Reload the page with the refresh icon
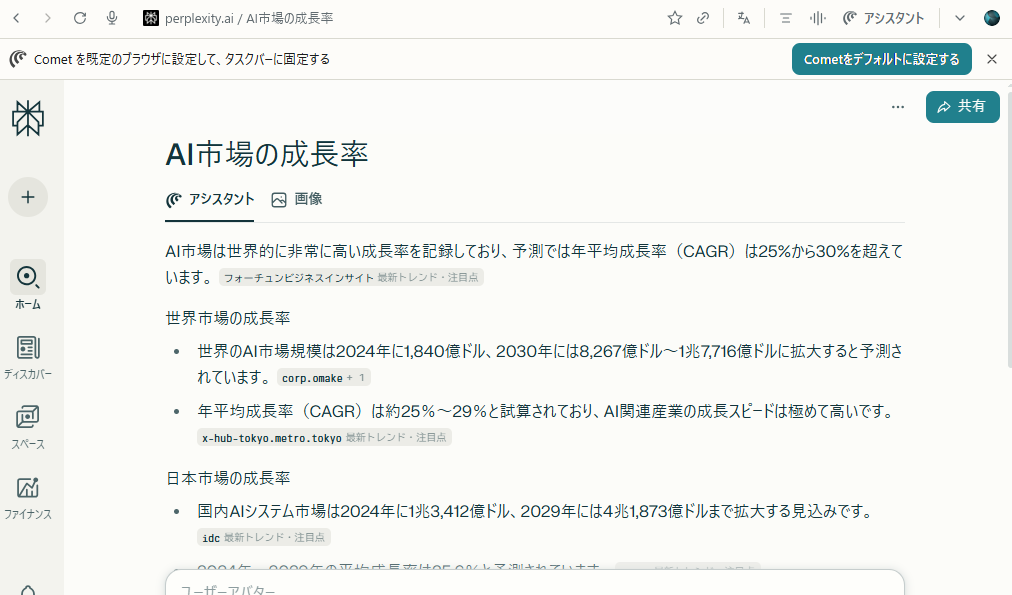This screenshot has width=1012, height=595. (x=81, y=18)
